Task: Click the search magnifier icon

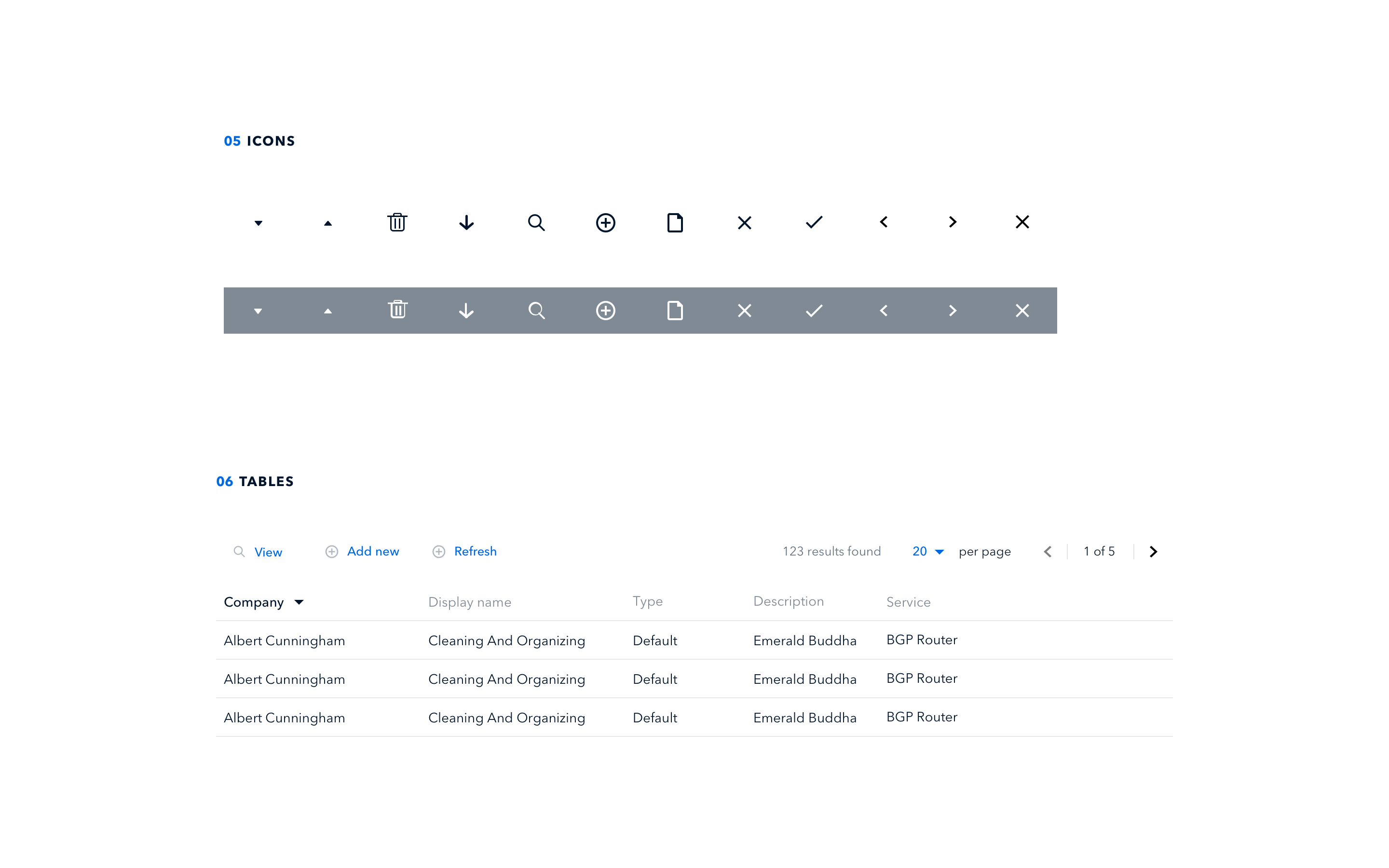Action: (536, 222)
